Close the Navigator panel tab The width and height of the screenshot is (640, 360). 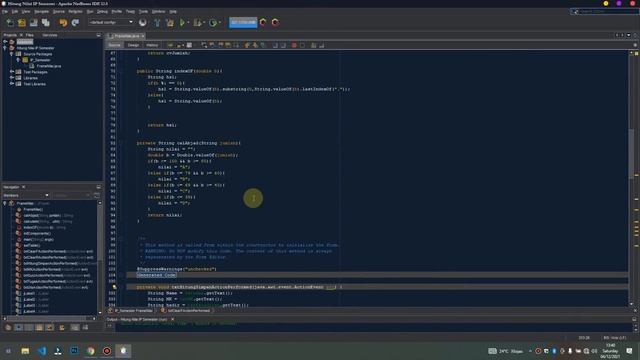(x=24, y=187)
